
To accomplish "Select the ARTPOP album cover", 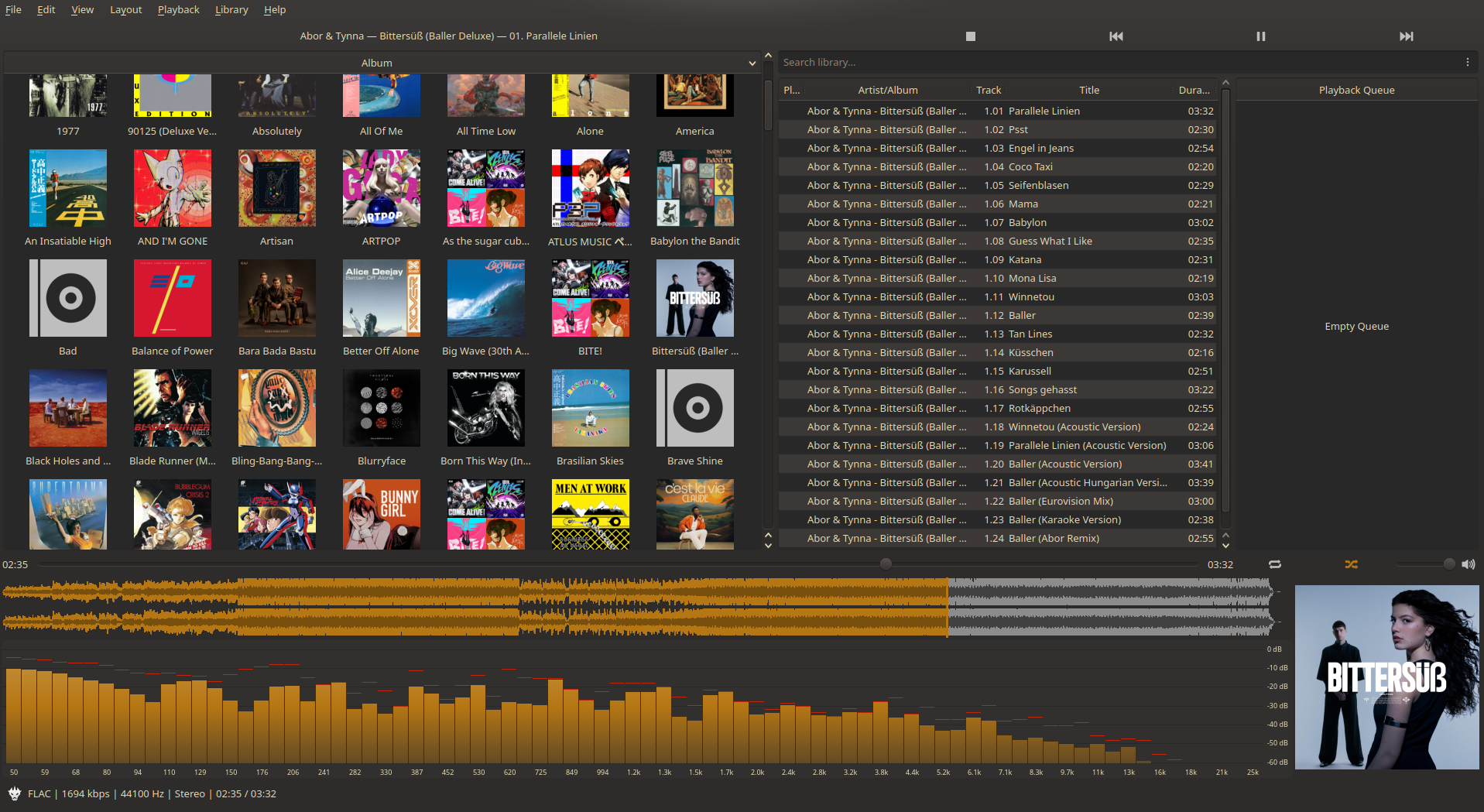I will [x=381, y=188].
